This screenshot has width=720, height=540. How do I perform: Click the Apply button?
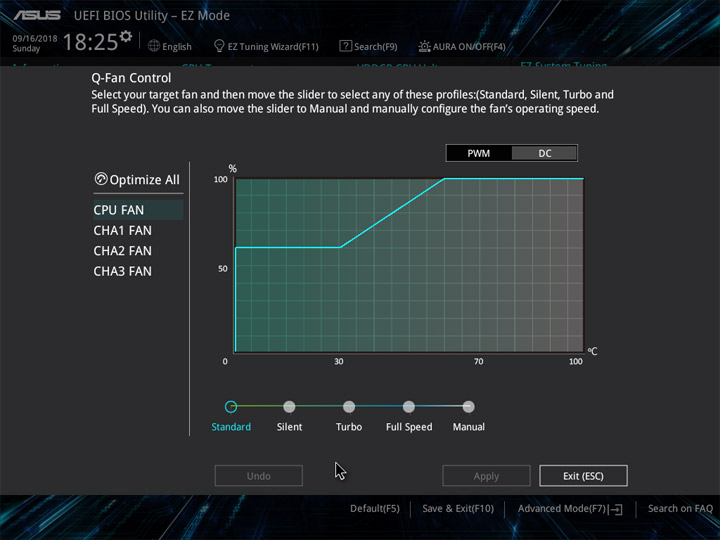pos(486,476)
